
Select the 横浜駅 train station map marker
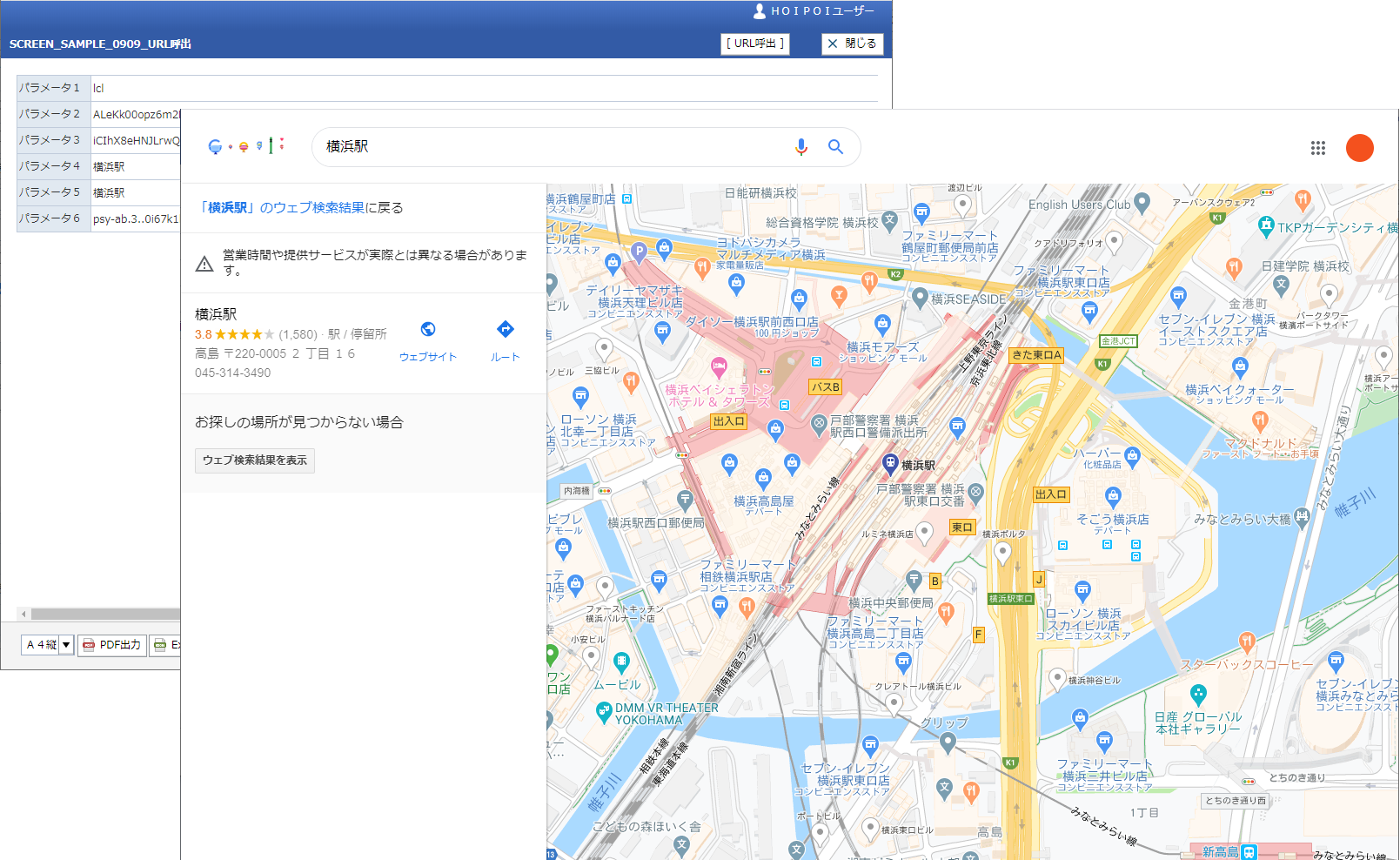(890, 462)
